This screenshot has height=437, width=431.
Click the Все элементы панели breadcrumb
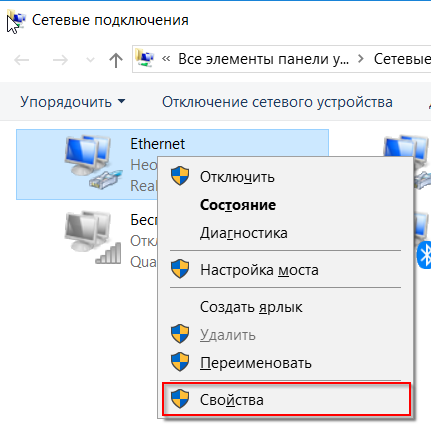click(263, 59)
